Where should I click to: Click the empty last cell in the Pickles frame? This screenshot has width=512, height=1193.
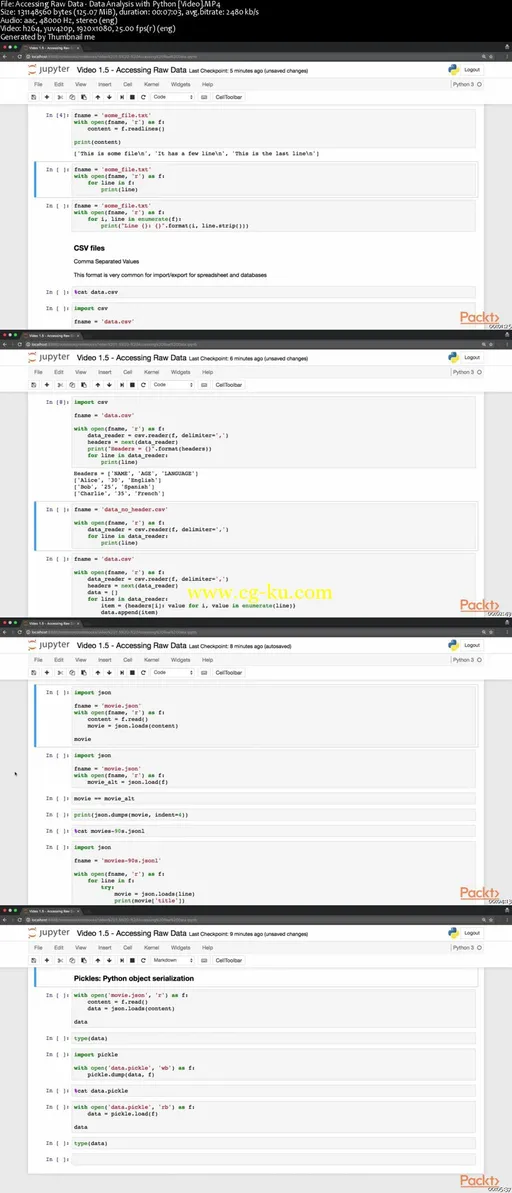274,1159
